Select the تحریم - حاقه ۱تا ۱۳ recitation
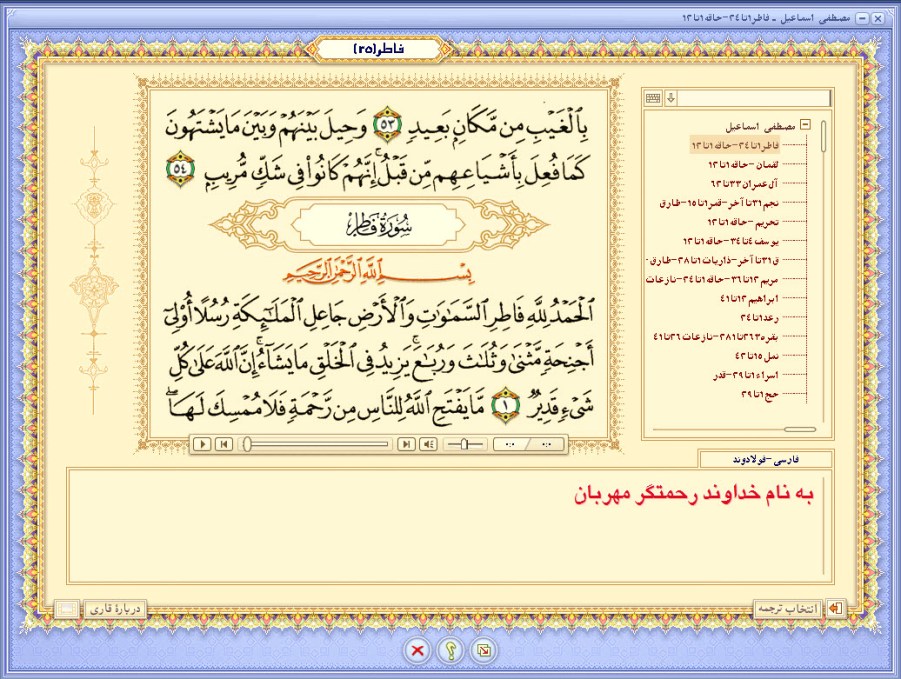Image resolution: width=901 pixels, height=679 pixels. (743, 222)
